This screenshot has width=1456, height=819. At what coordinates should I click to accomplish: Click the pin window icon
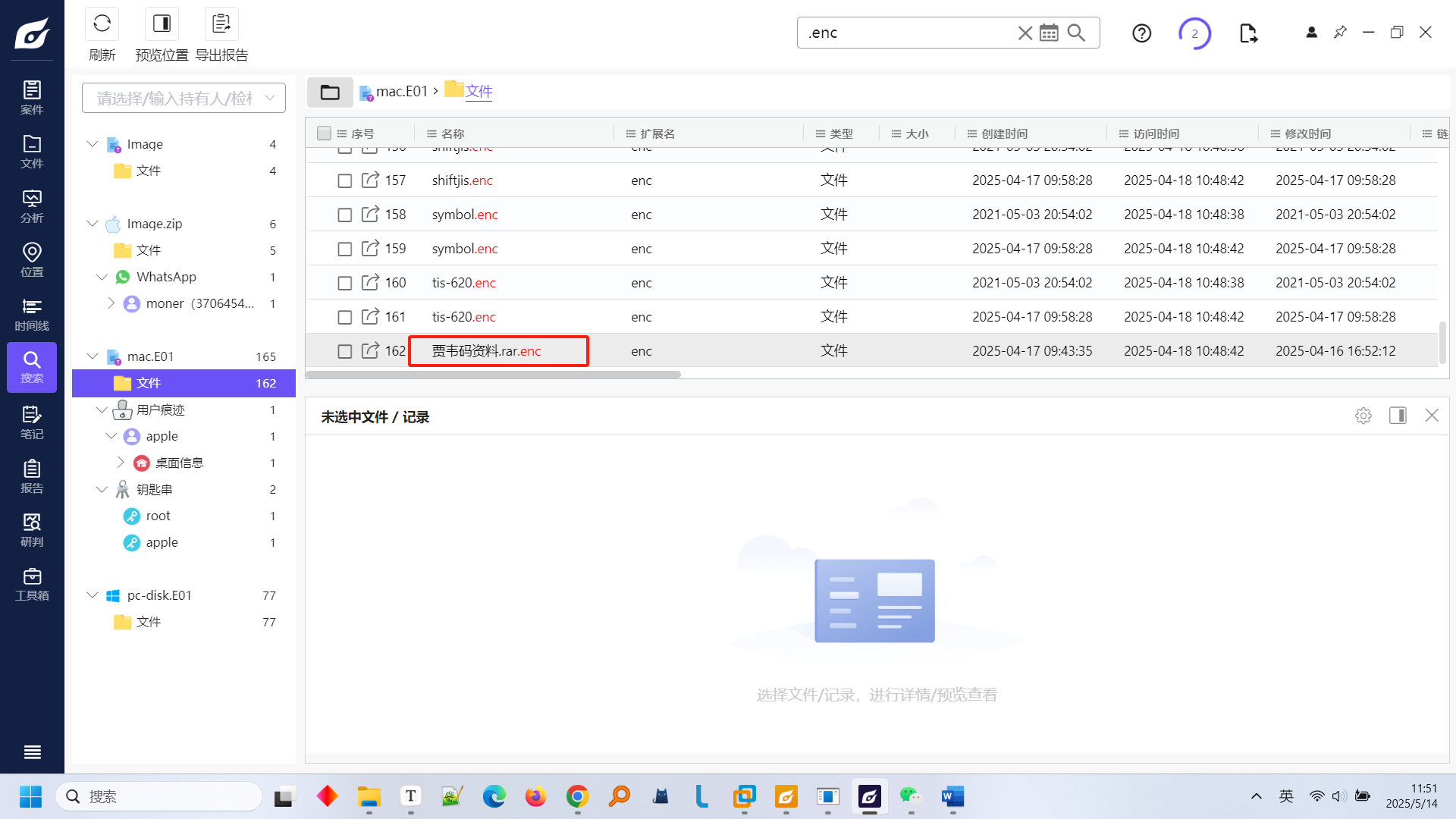point(1340,32)
